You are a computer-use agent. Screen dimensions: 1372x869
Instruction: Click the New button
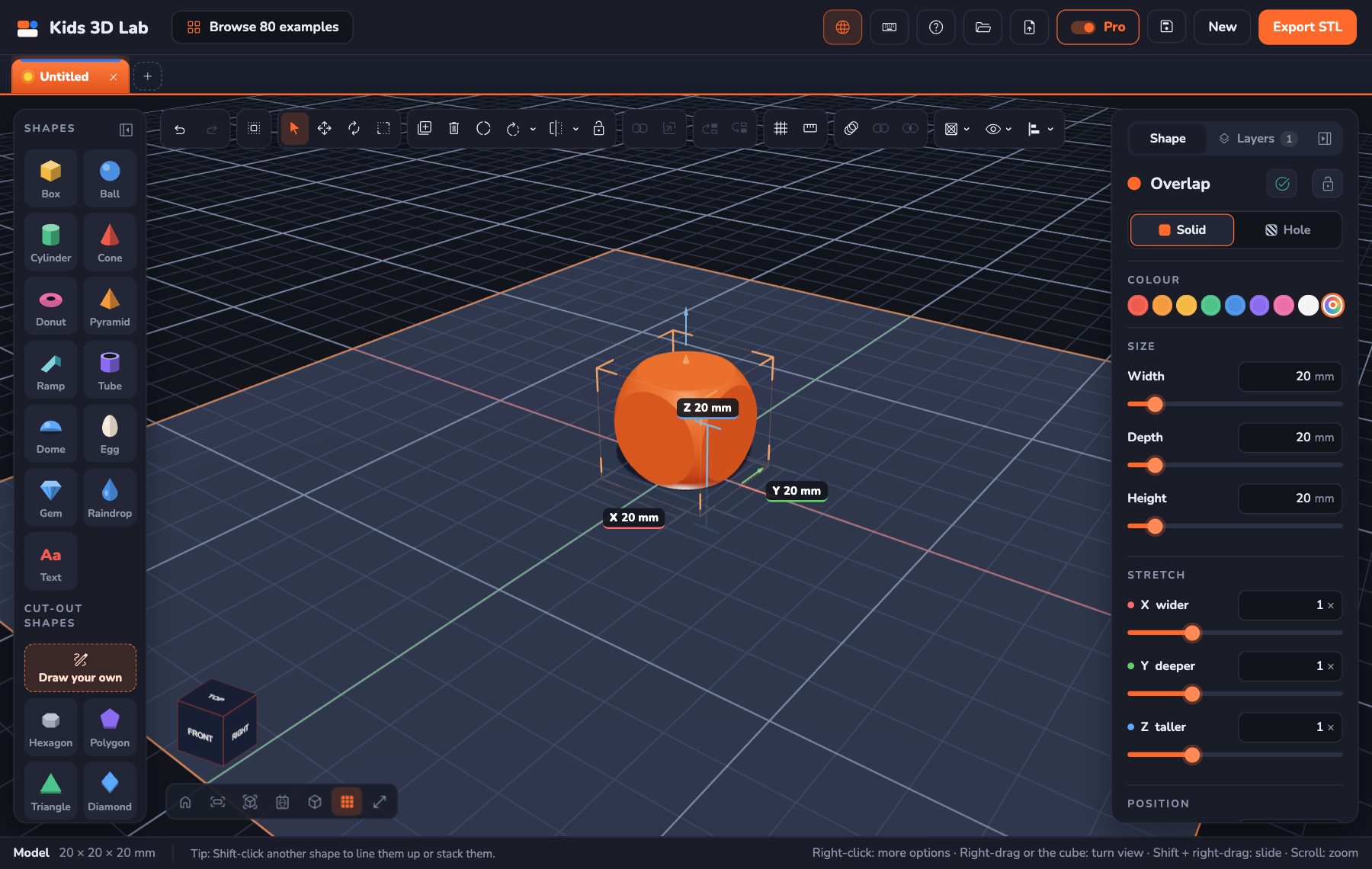[1222, 27]
